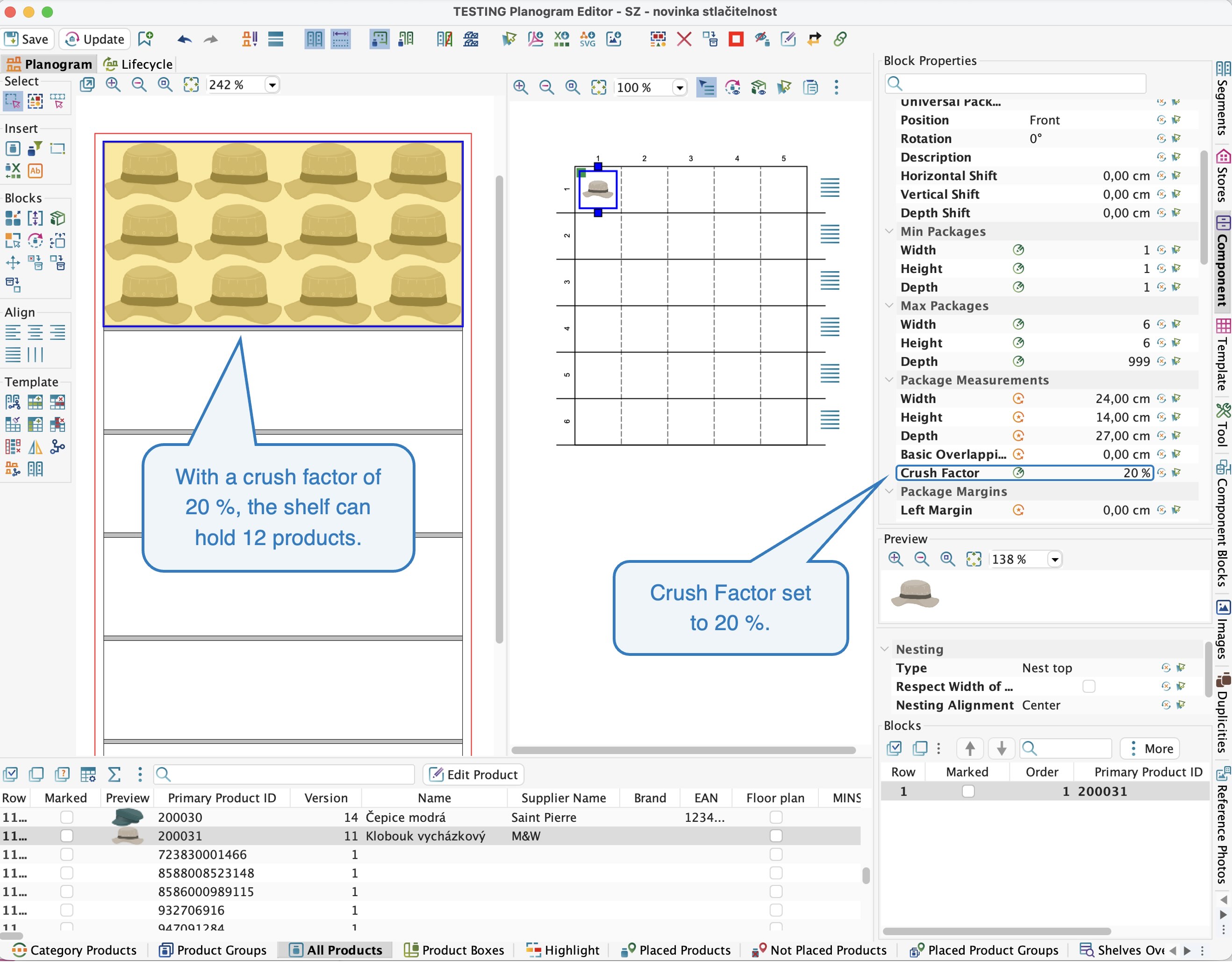
Task: Click the grid view horizontal scrollbar
Action: (x=684, y=751)
